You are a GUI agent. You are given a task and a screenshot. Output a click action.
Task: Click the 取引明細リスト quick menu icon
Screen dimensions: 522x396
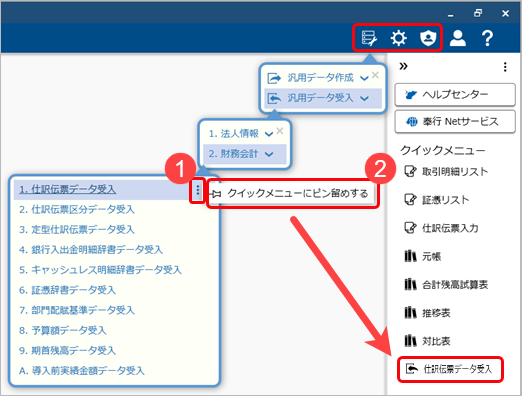tap(410, 171)
